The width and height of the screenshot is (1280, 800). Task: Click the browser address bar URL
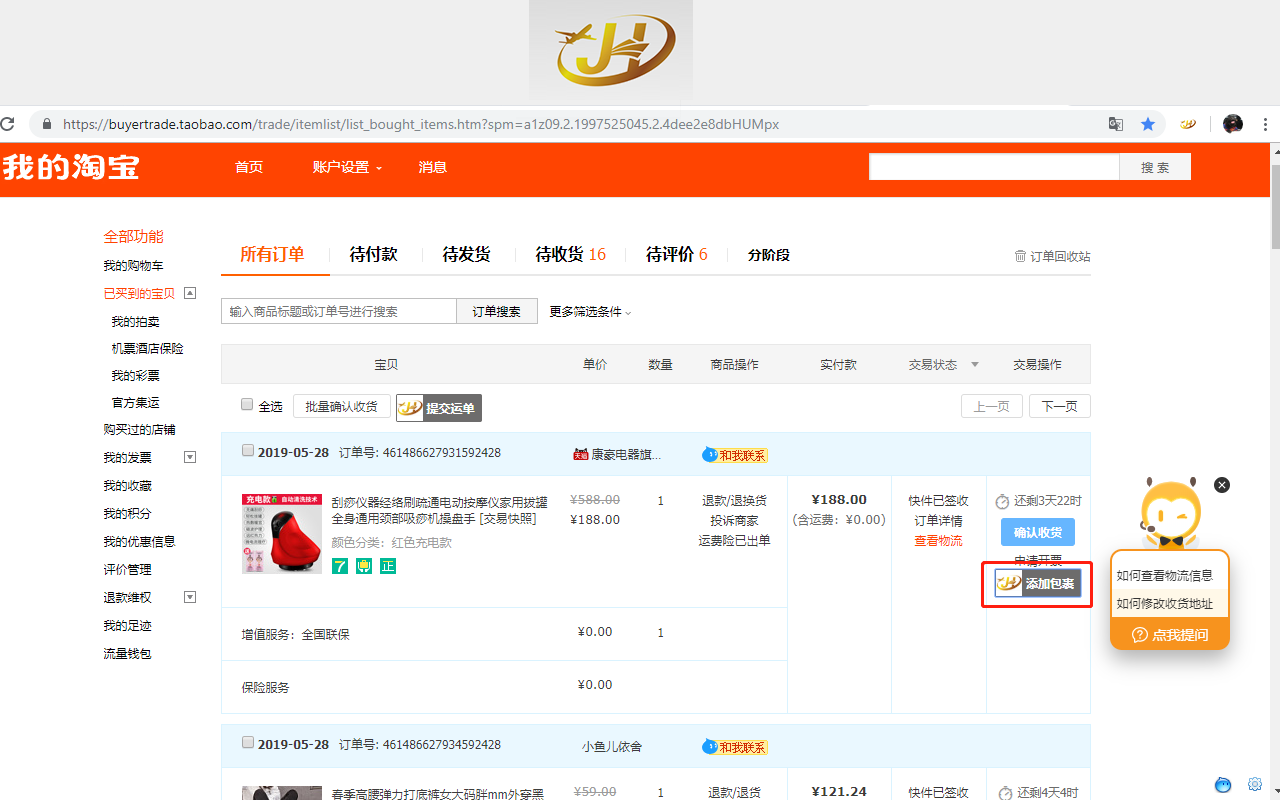click(421, 125)
